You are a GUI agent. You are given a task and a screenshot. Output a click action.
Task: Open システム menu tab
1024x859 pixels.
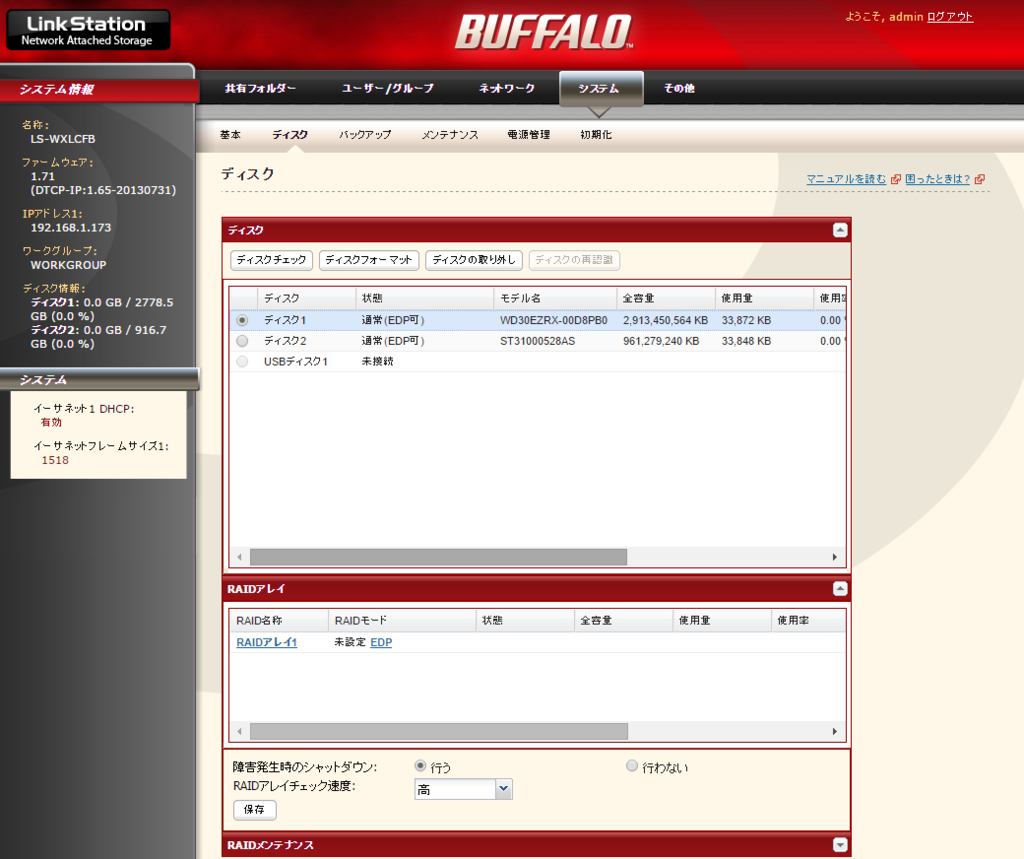pos(601,88)
